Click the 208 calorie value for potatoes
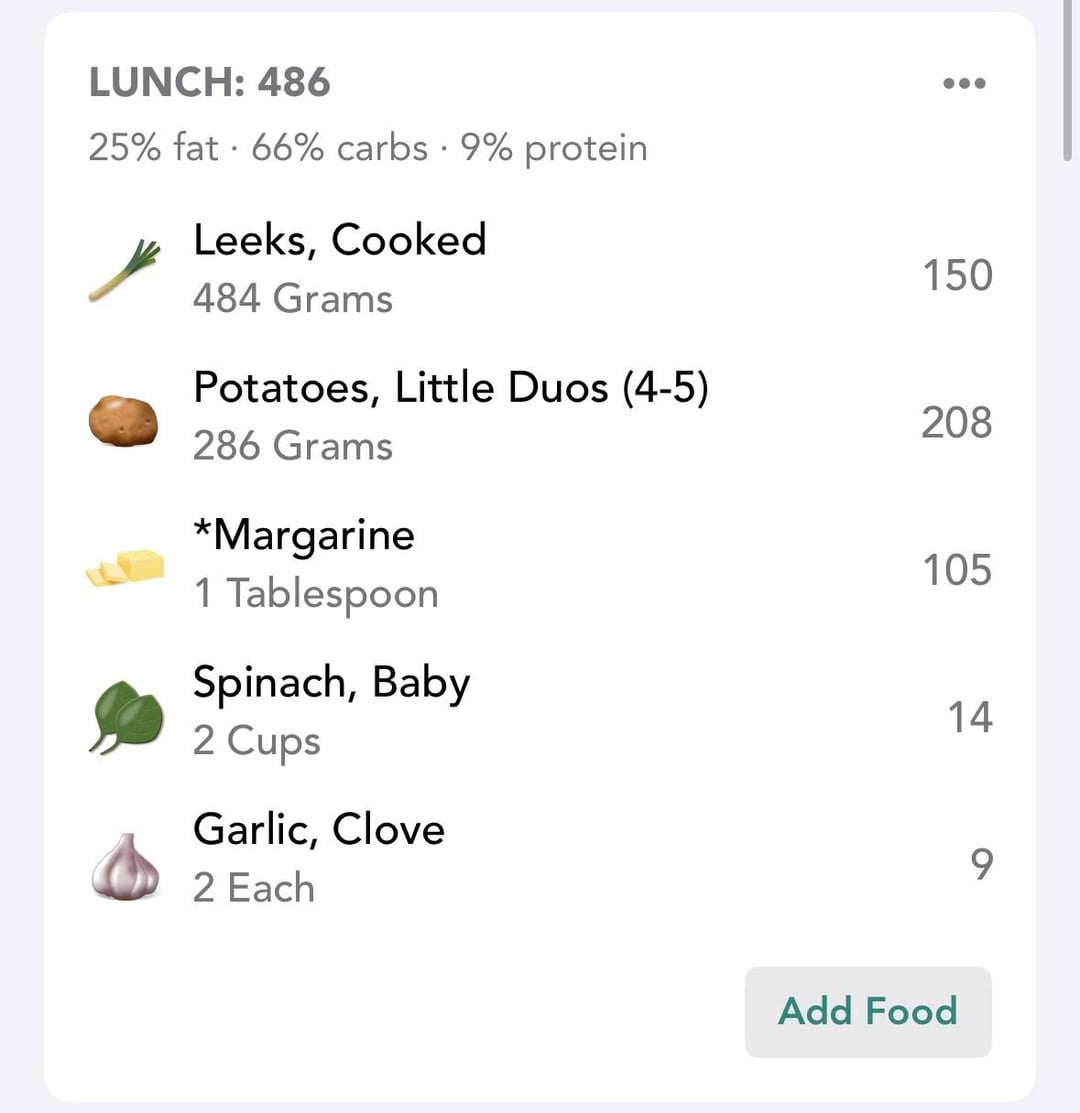This screenshot has width=1080, height=1113. pos(956,422)
